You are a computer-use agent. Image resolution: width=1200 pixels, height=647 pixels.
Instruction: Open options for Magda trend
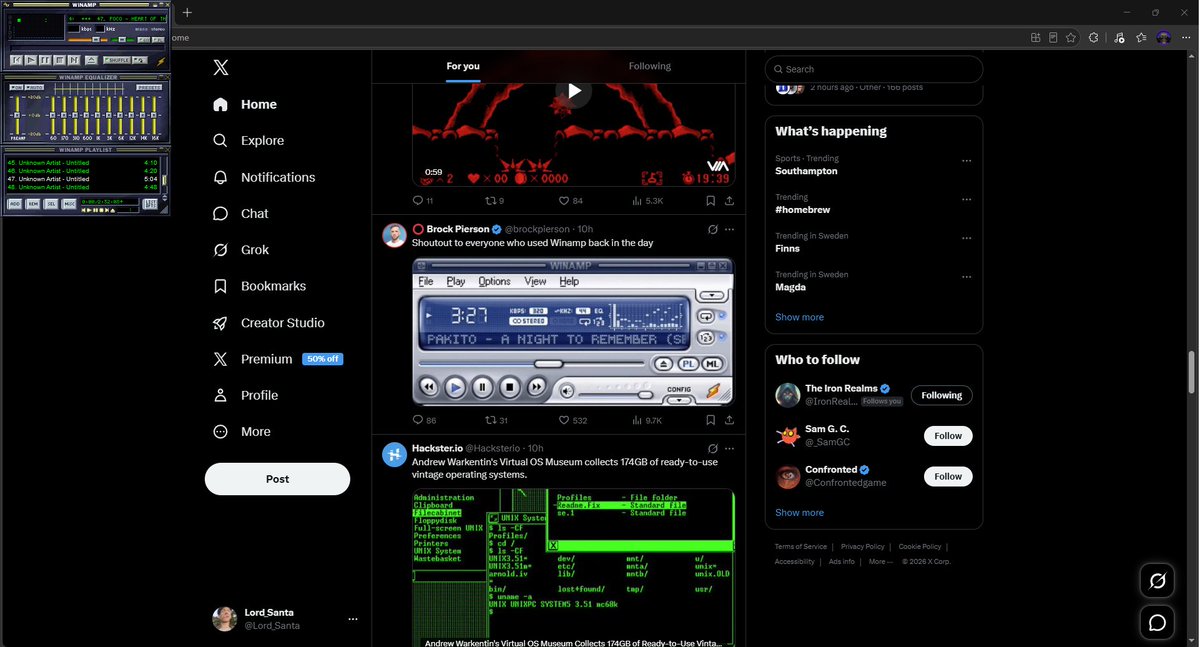coord(966,277)
